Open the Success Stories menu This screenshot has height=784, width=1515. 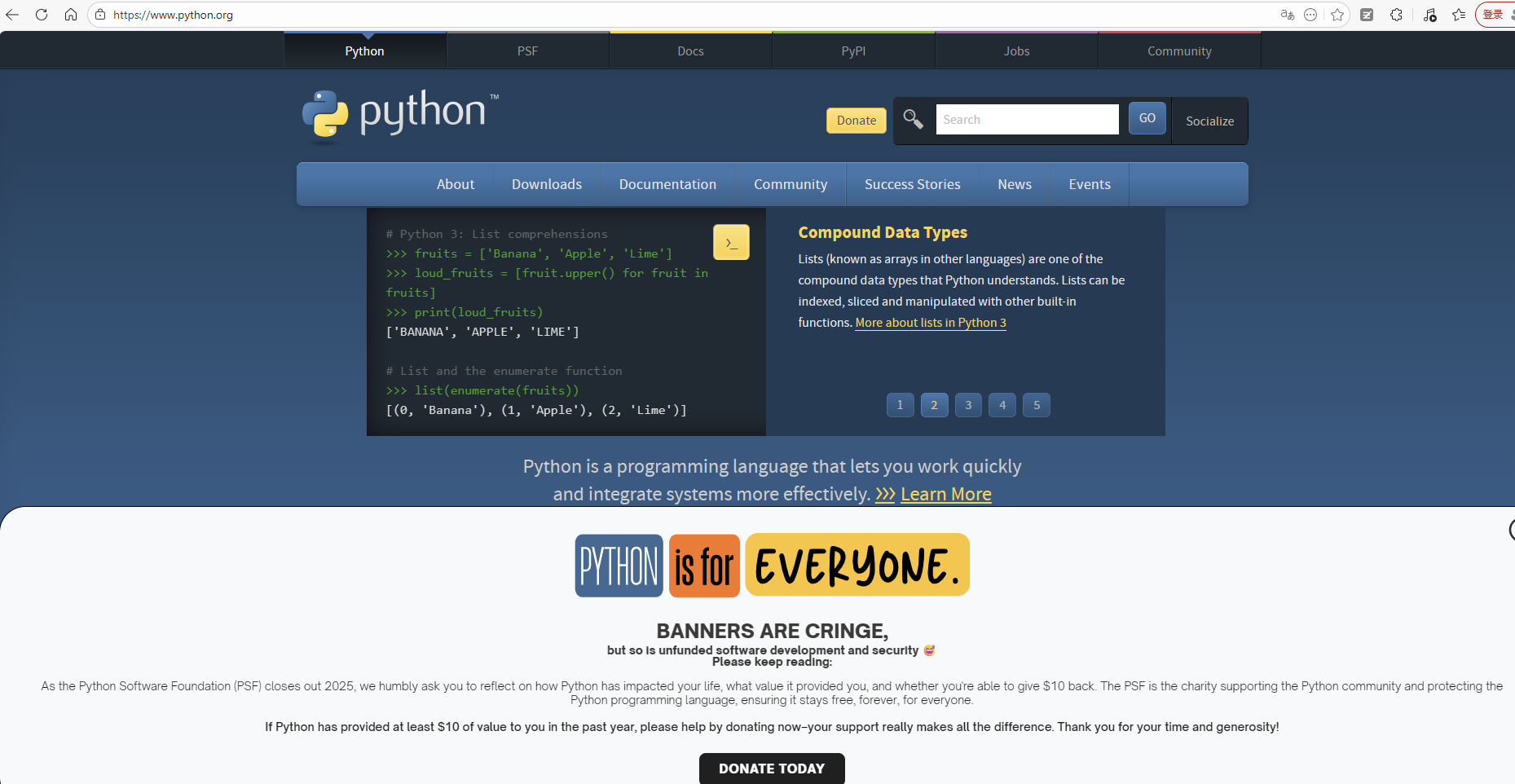913,184
